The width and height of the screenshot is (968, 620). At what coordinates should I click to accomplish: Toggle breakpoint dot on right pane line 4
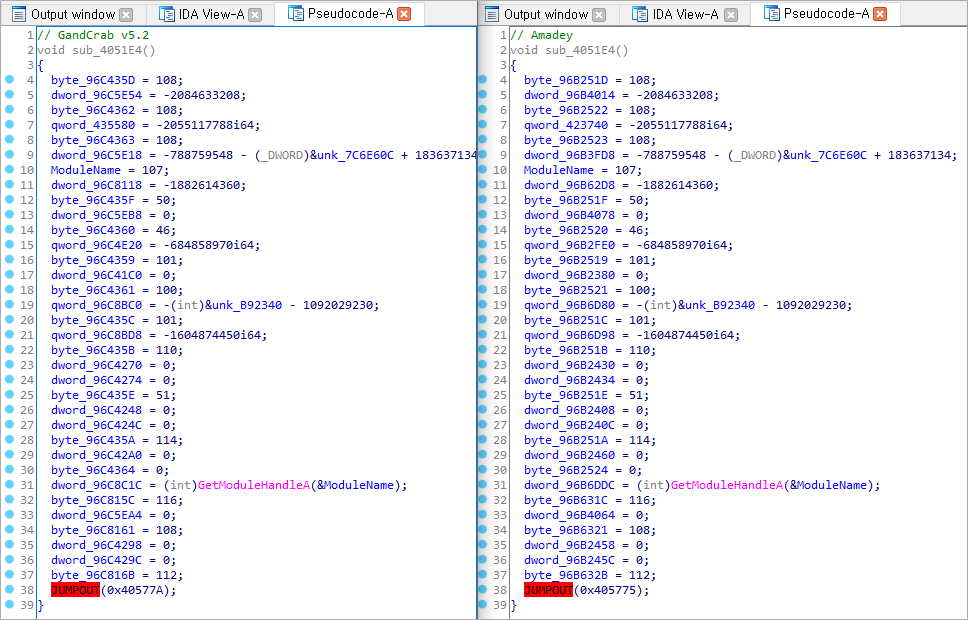pyautogui.click(x=483, y=80)
